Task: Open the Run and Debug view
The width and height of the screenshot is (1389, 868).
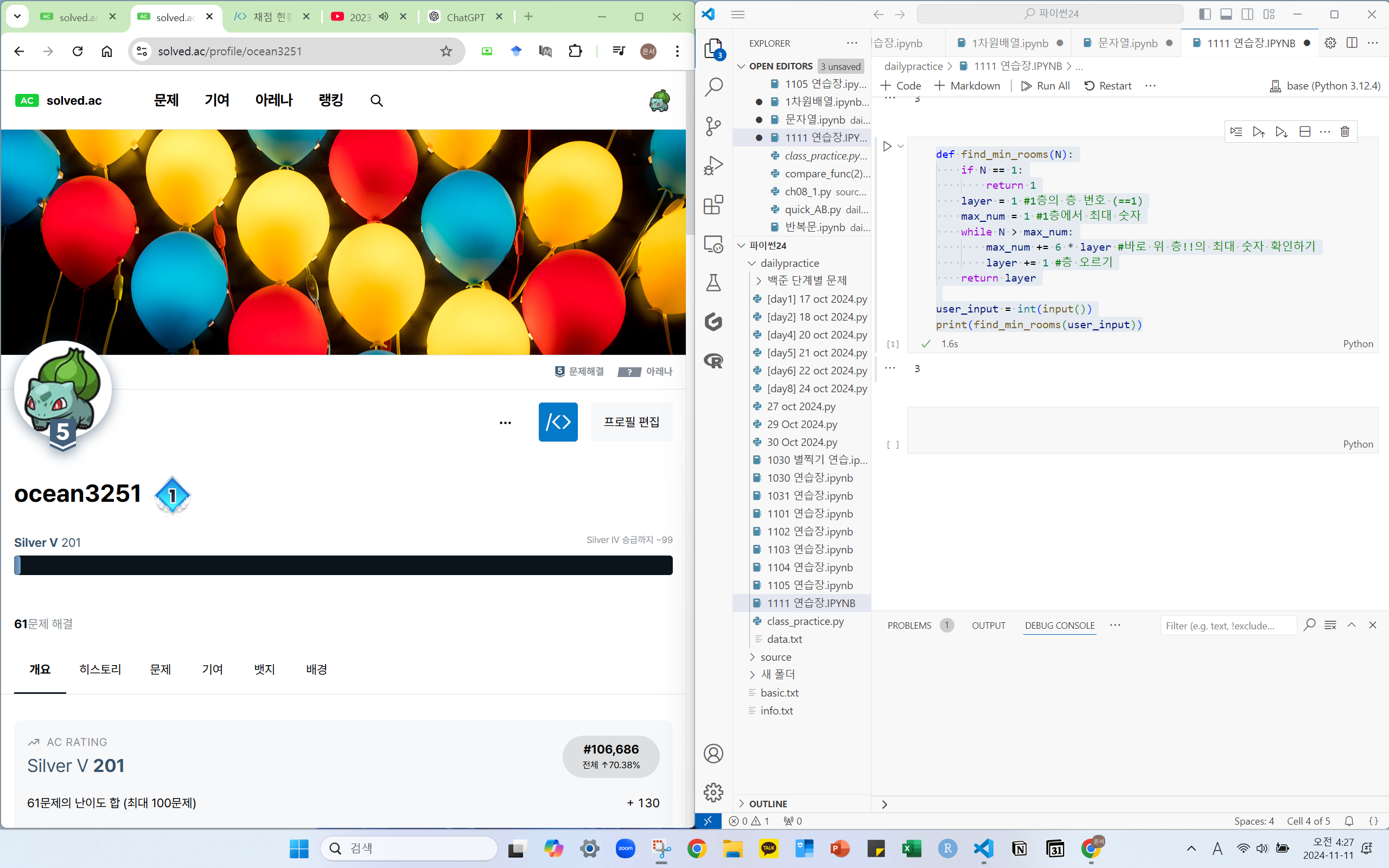Action: click(713, 165)
